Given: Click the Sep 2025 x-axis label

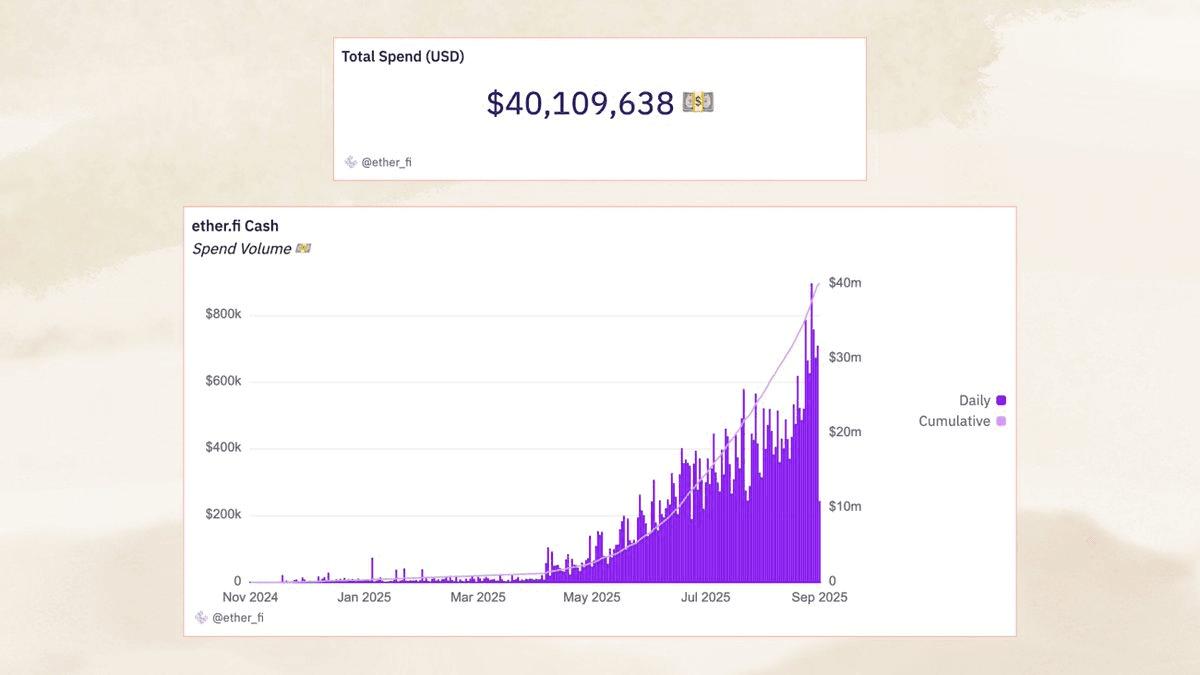Looking at the screenshot, I should click(x=820, y=597).
